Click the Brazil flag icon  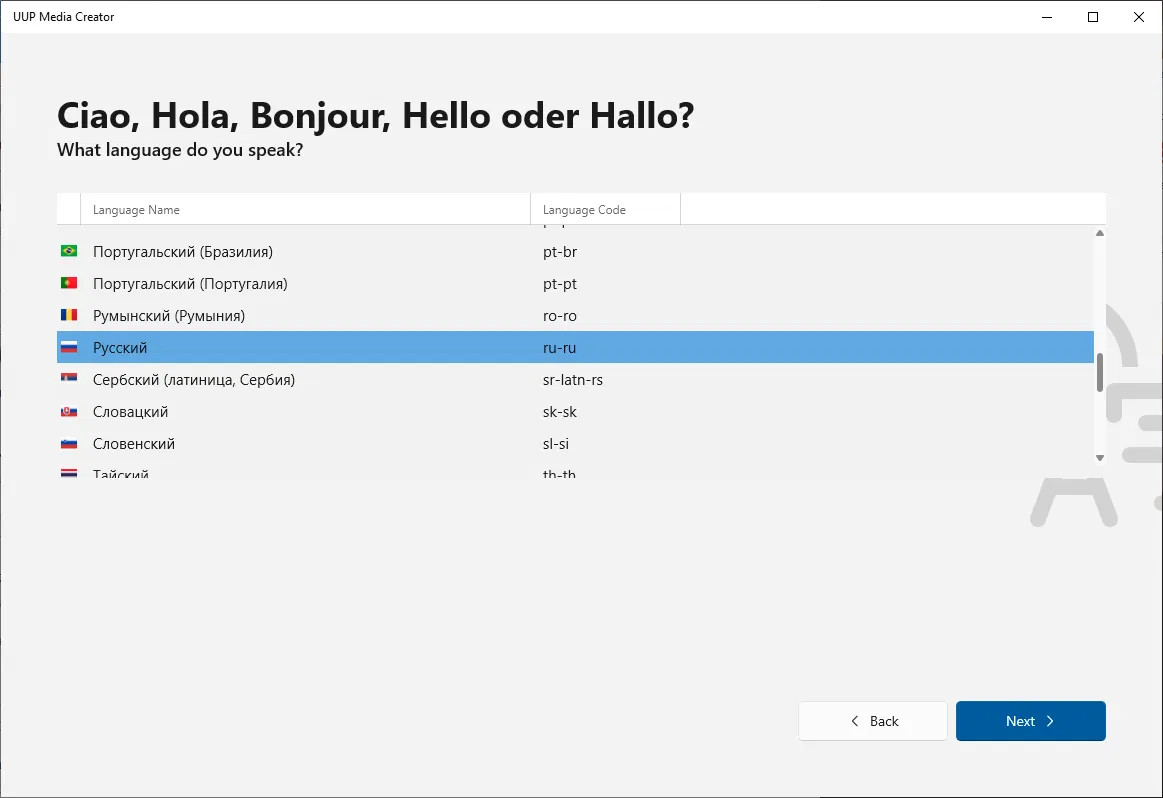pos(69,251)
